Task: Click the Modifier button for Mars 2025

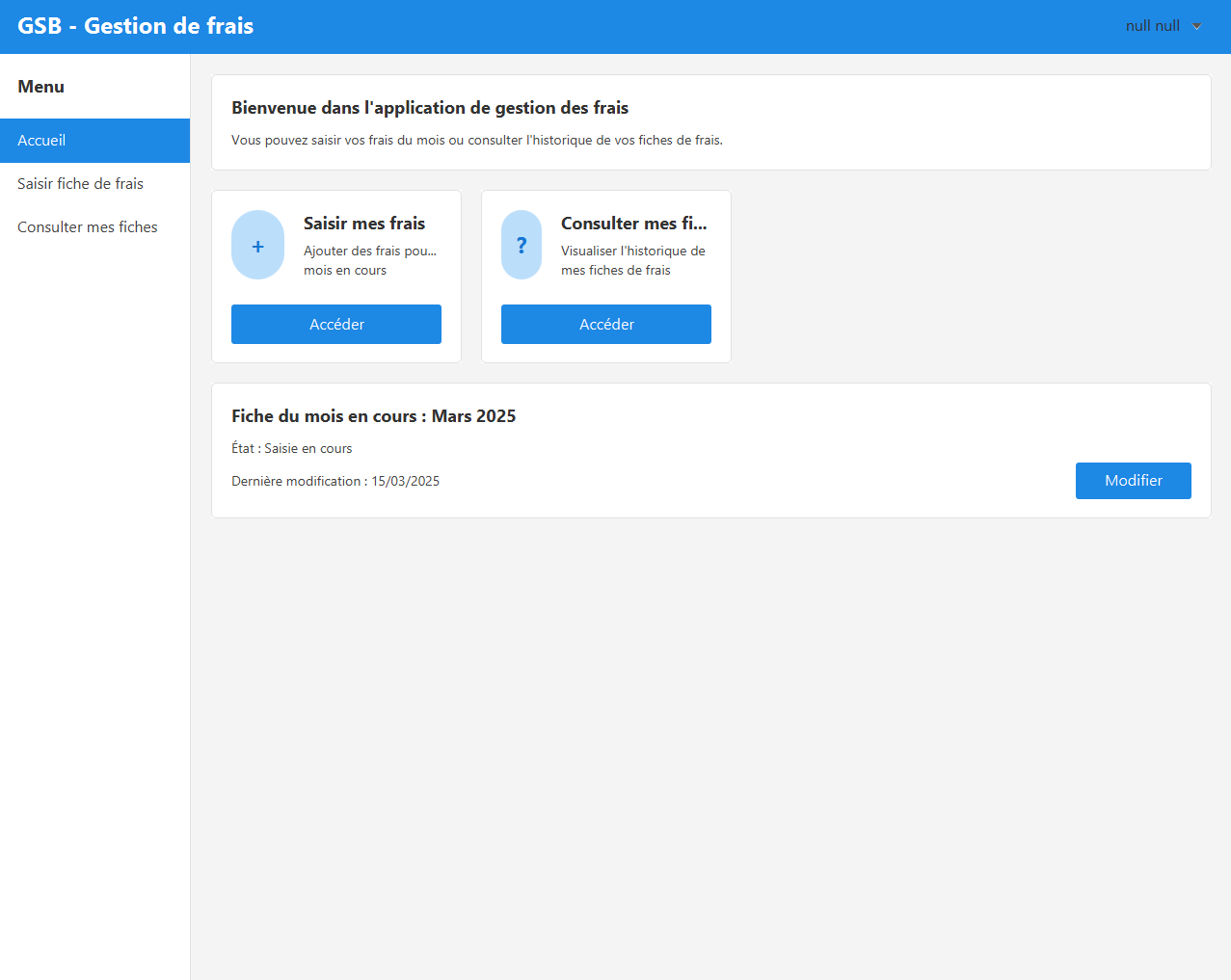Action: click(1133, 481)
